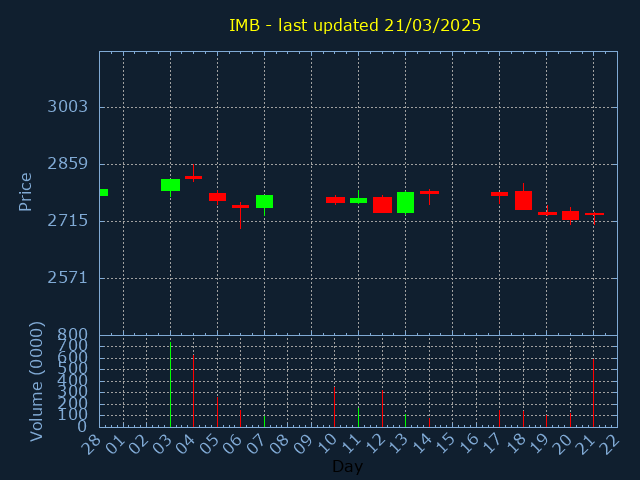Select the day 22 x-axis tick label
640x480 pixels.
[x=609, y=444]
